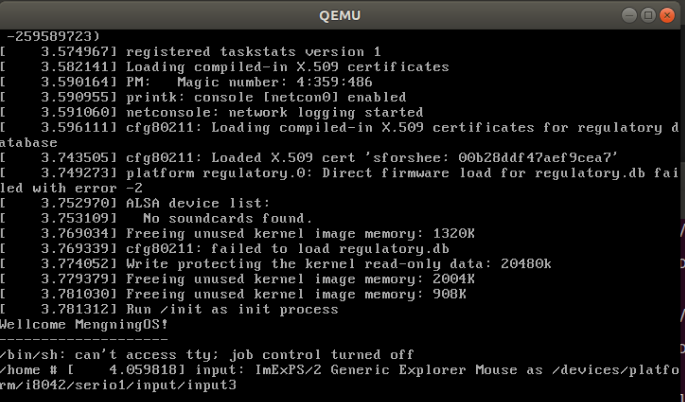Viewport: 685px width, 402px height.
Task: Click the 'can't access tty' shell message
Action: pos(202,355)
